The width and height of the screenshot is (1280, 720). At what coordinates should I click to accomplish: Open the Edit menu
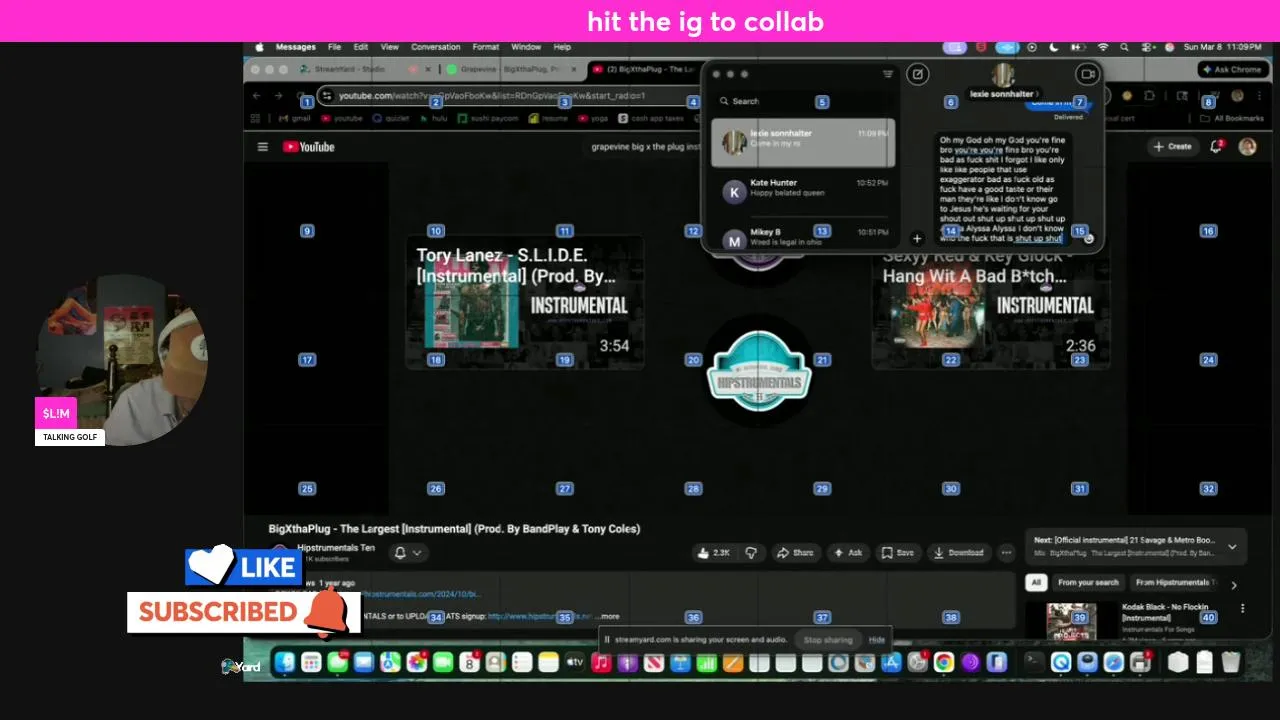point(360,47)
